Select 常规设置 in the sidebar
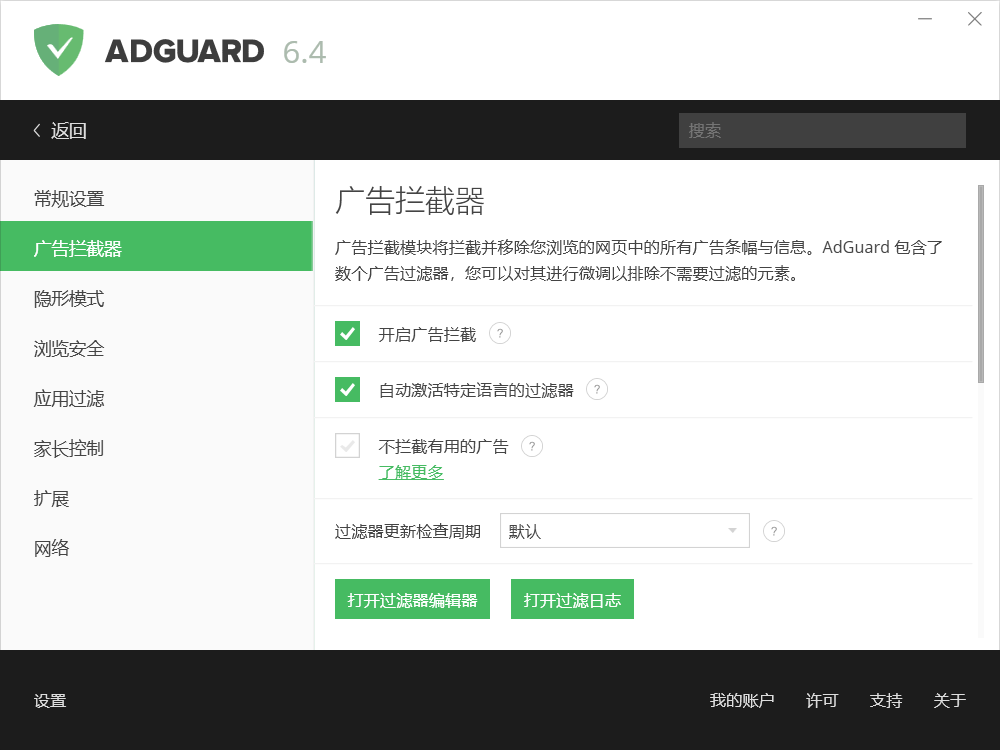The height and width of the screenshot is (750, 1000). click(x=157, y=198)
